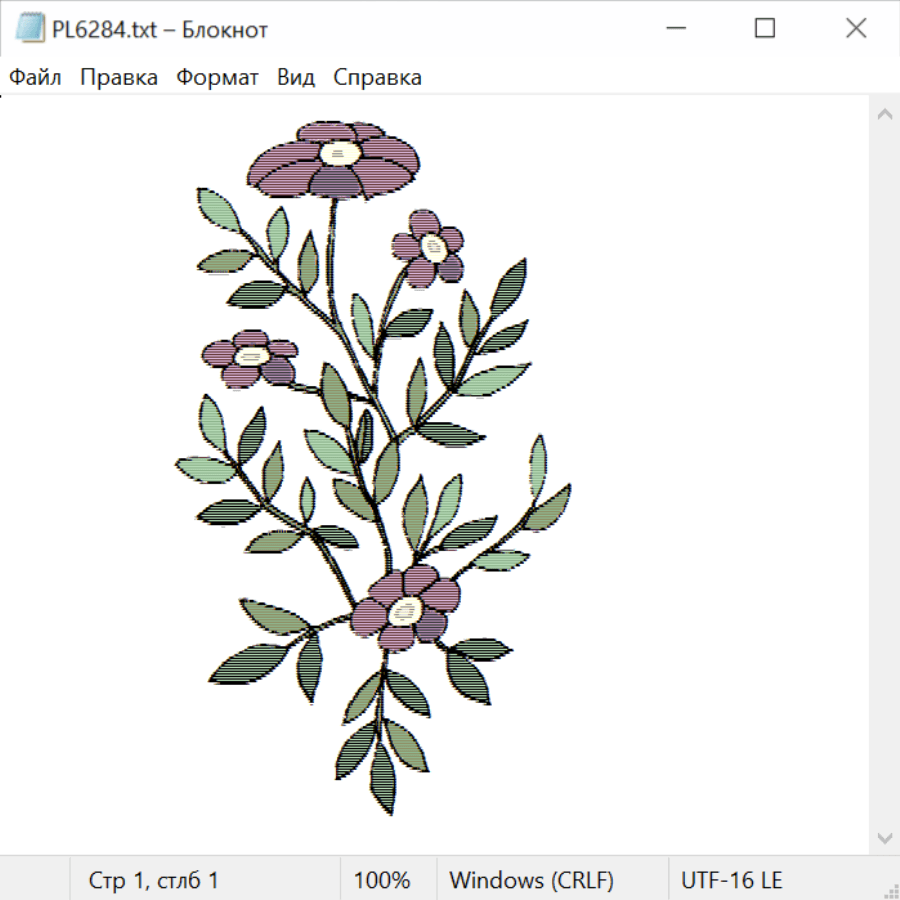
Task: Open the Файл menu
Action: point(35,78)
